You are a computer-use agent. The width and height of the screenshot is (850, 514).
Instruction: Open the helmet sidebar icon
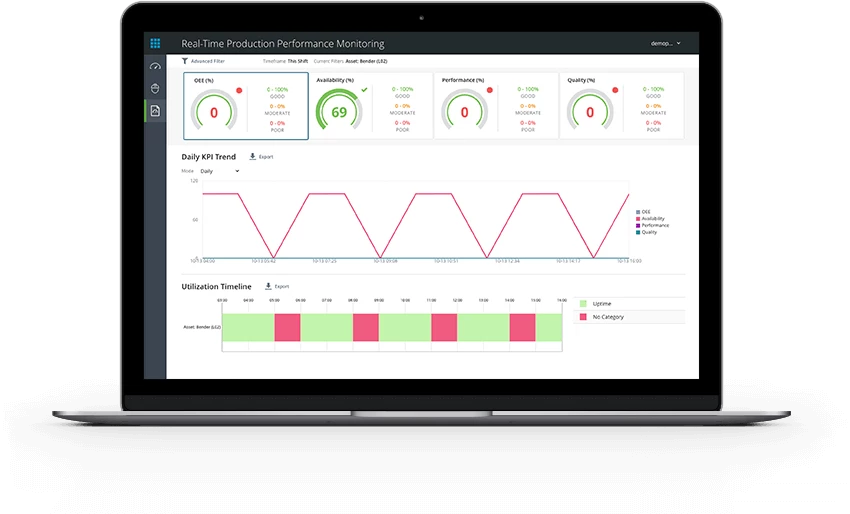coord(155,88)
